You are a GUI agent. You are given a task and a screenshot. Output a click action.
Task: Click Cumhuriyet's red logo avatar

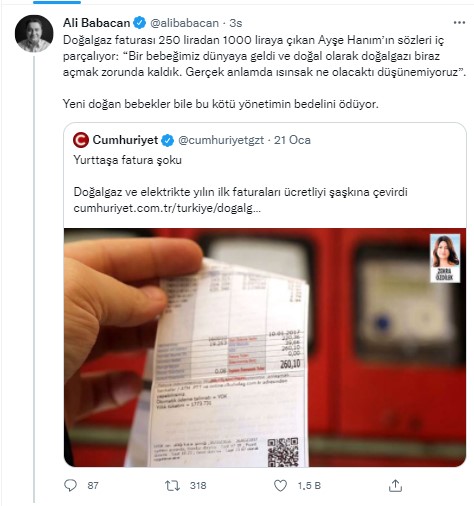point(81,140)
